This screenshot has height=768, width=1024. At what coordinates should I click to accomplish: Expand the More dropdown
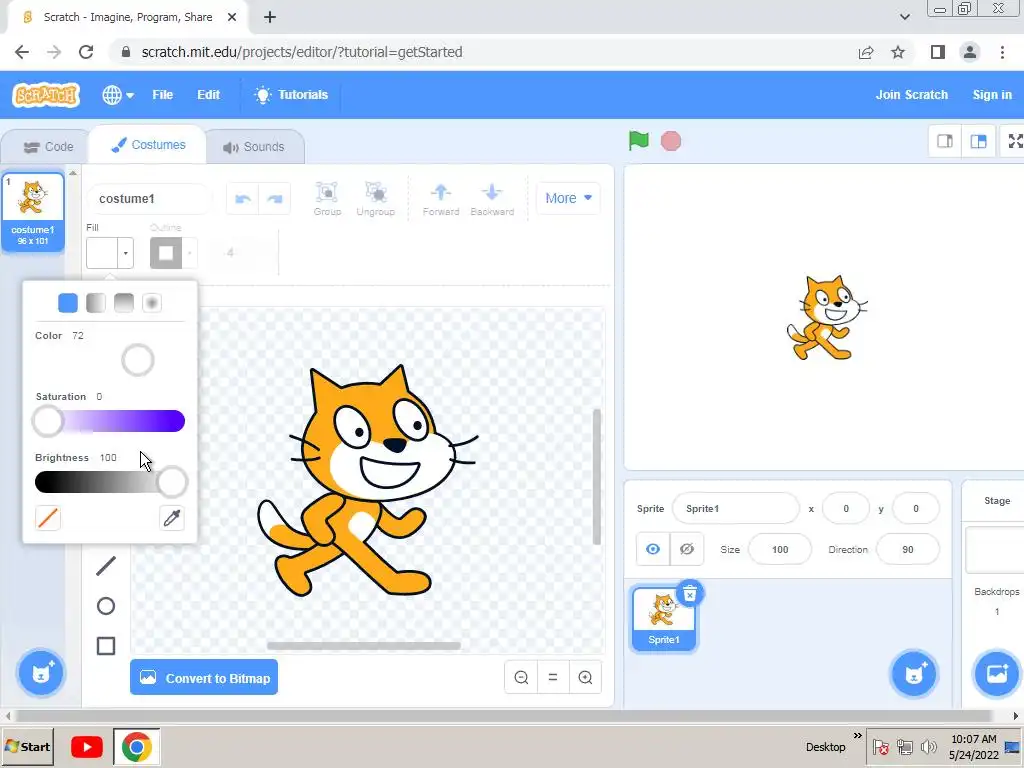coord(568,198)
